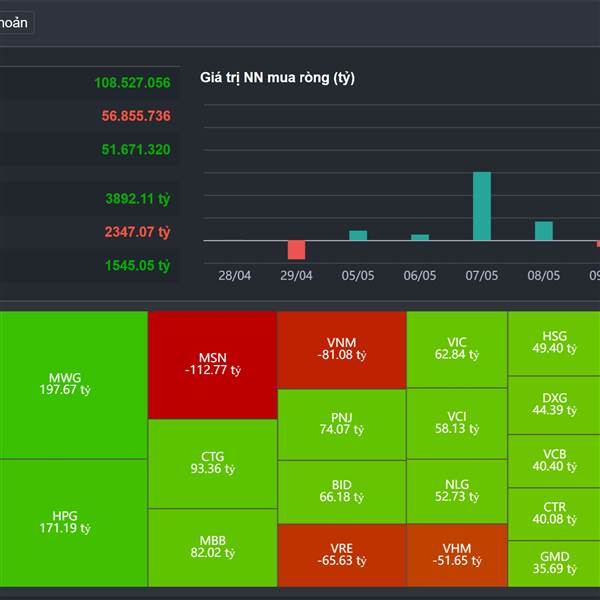
Task: Open the DXG 44.39 tỷ tile
Action: click(554, 404)
